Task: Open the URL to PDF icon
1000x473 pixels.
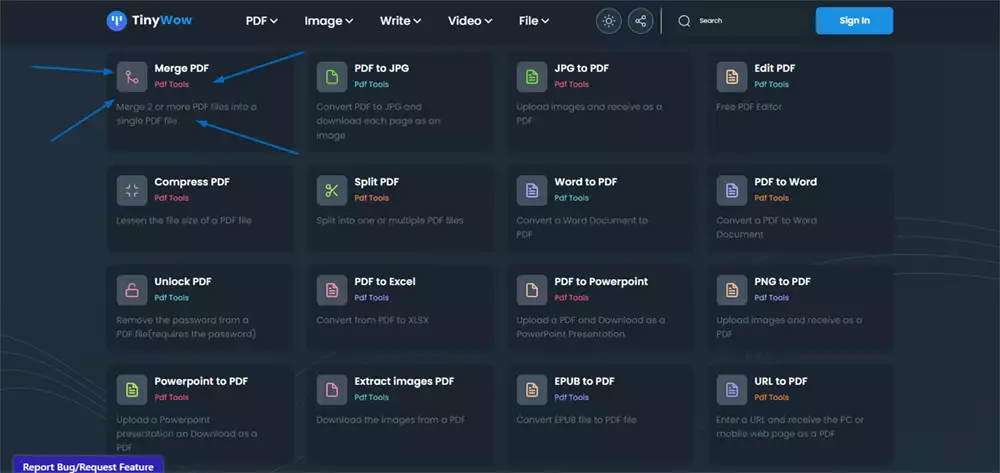Action: [732, 389]
